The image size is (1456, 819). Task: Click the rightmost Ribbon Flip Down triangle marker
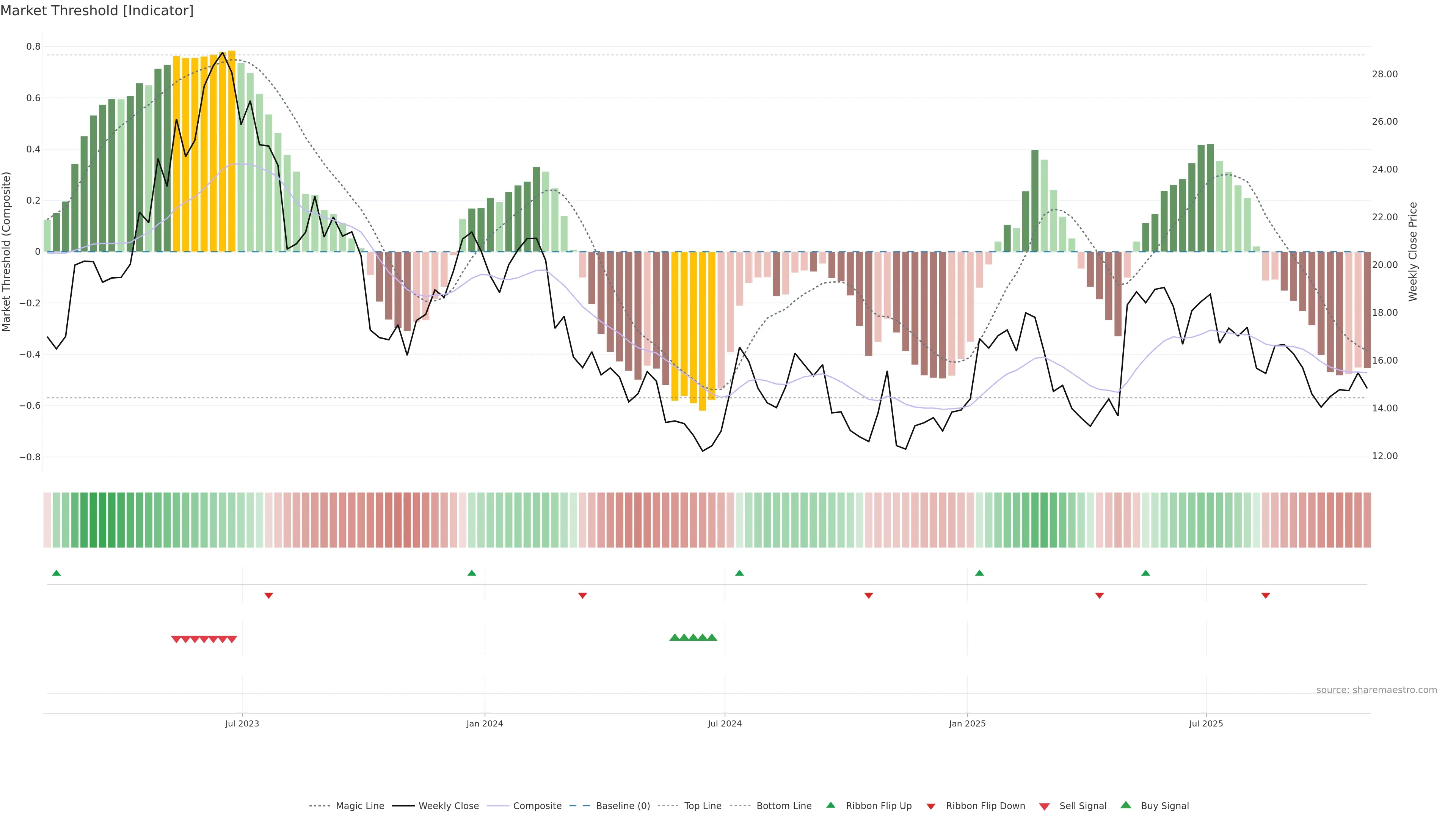[x=1266, y=595]
